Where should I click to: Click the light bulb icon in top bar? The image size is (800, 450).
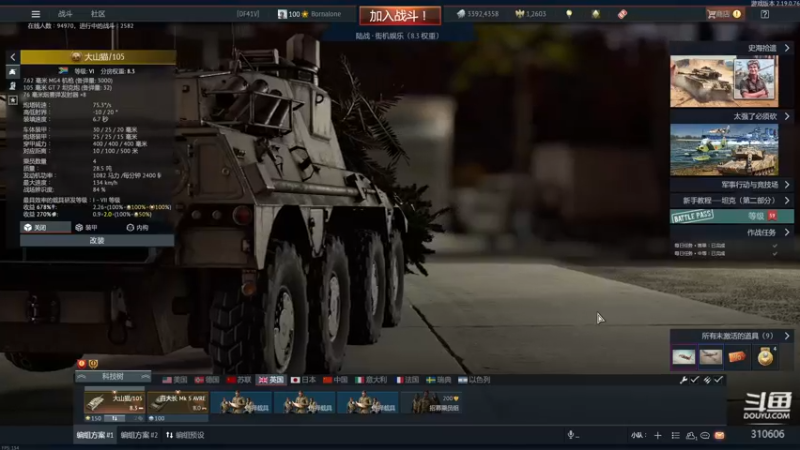(569, 14)
